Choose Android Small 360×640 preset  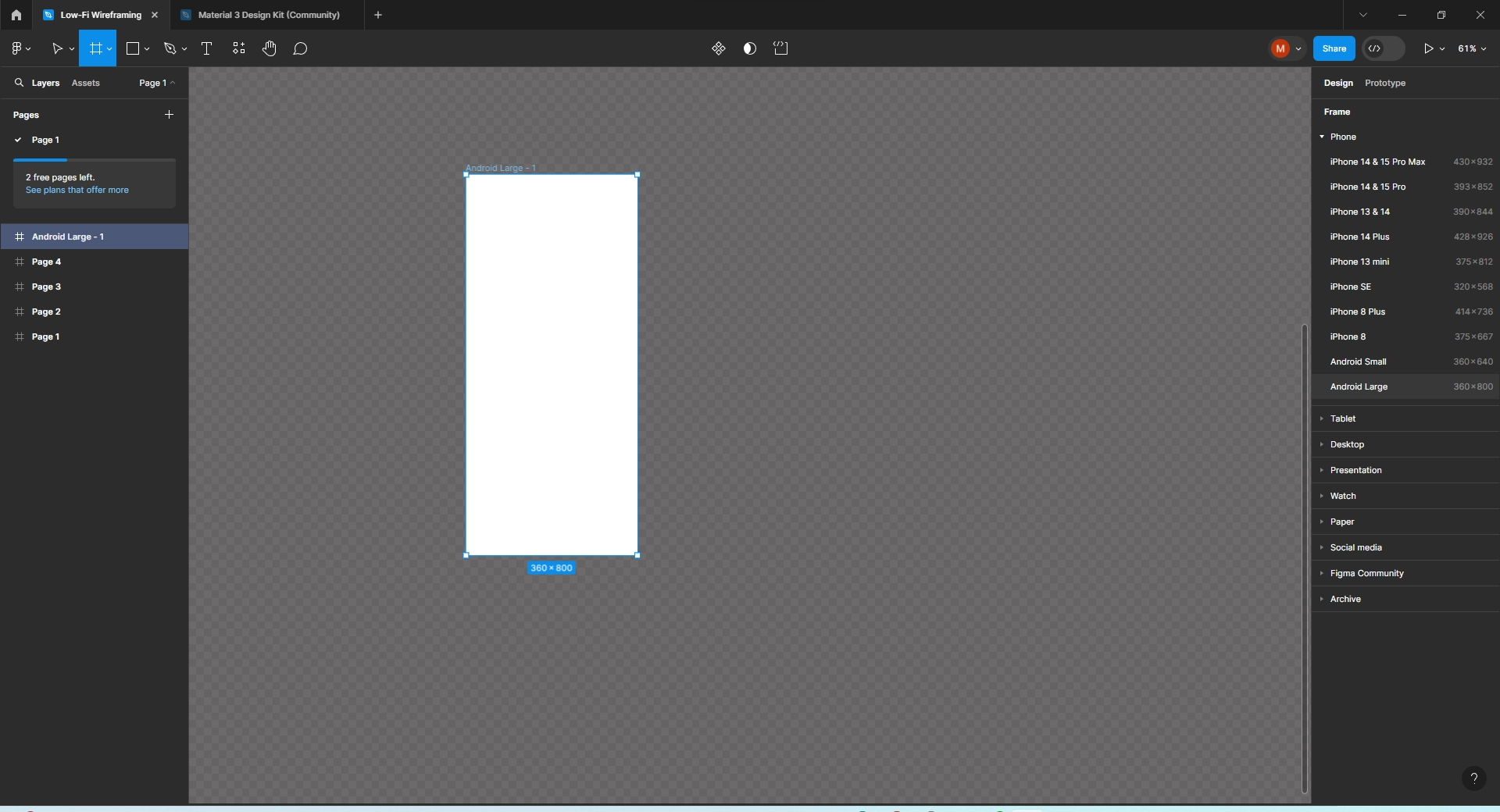click(x=1405, y=361)
